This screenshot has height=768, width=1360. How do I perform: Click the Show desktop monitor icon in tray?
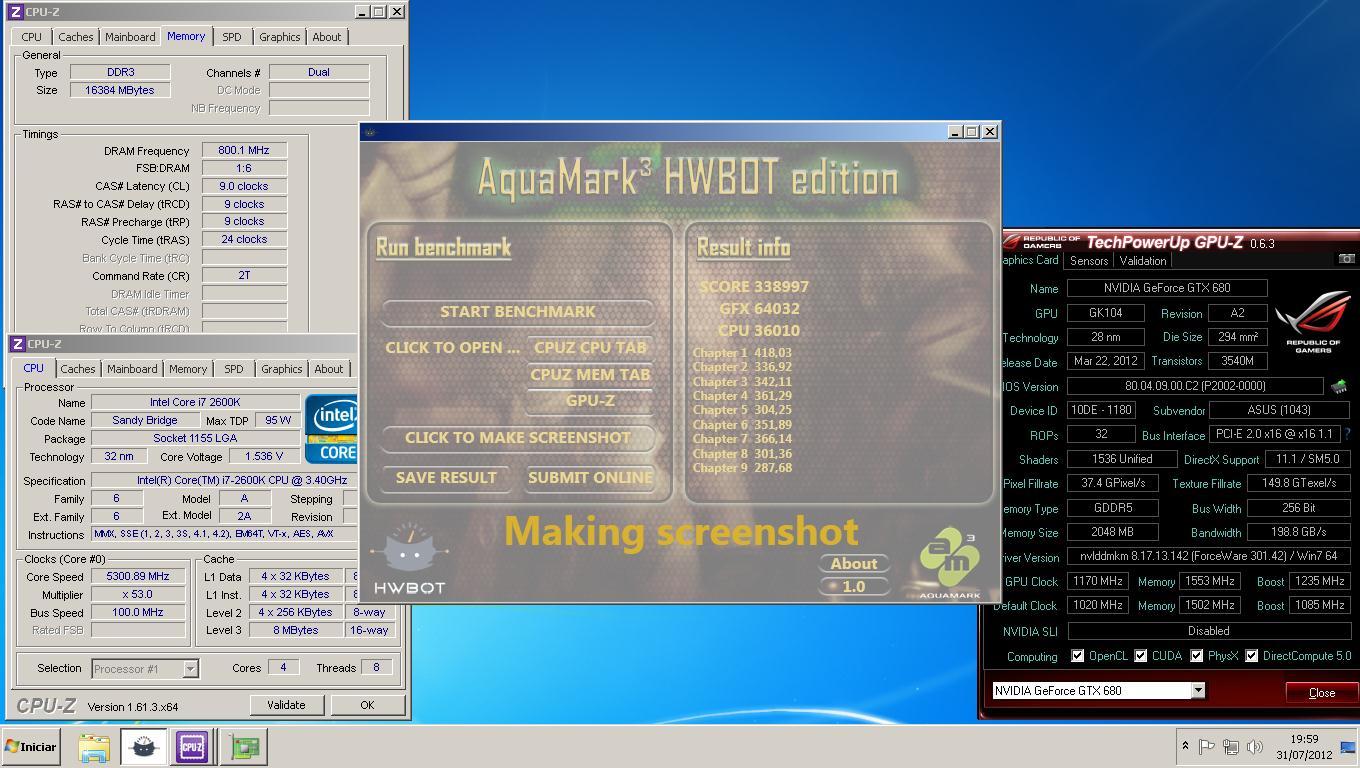(x=1347, y=747)
